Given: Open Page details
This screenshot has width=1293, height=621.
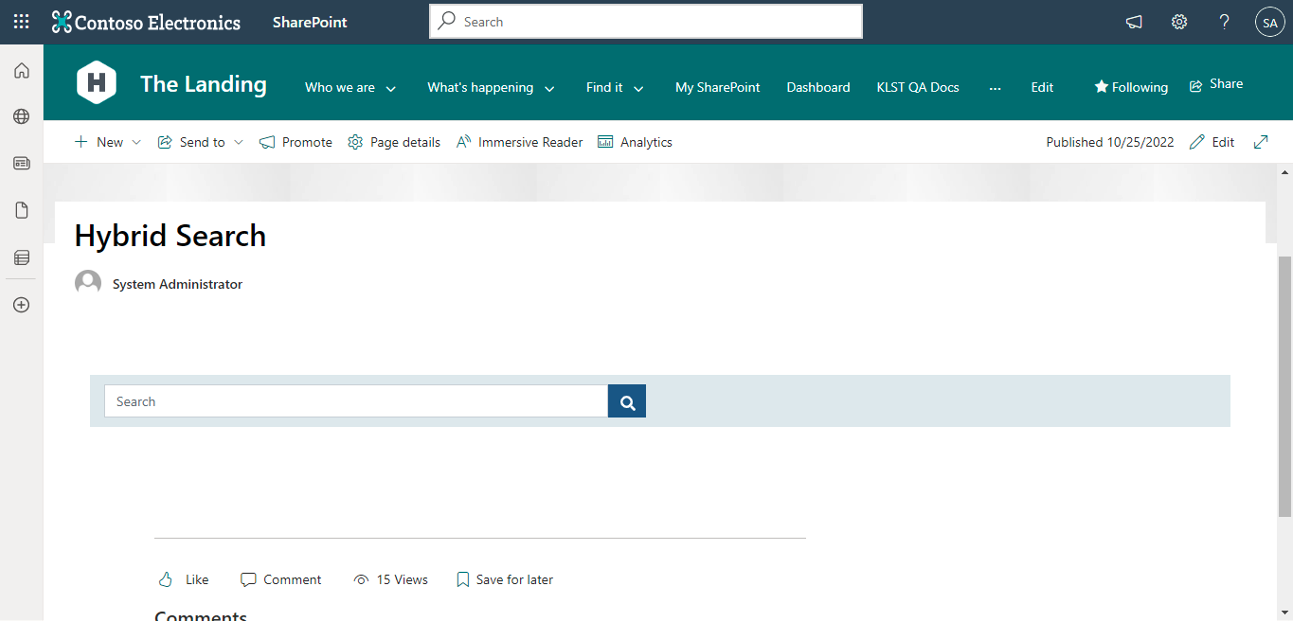Looking at the screenshot, I should pyautogui.click(x=394, y=142).
